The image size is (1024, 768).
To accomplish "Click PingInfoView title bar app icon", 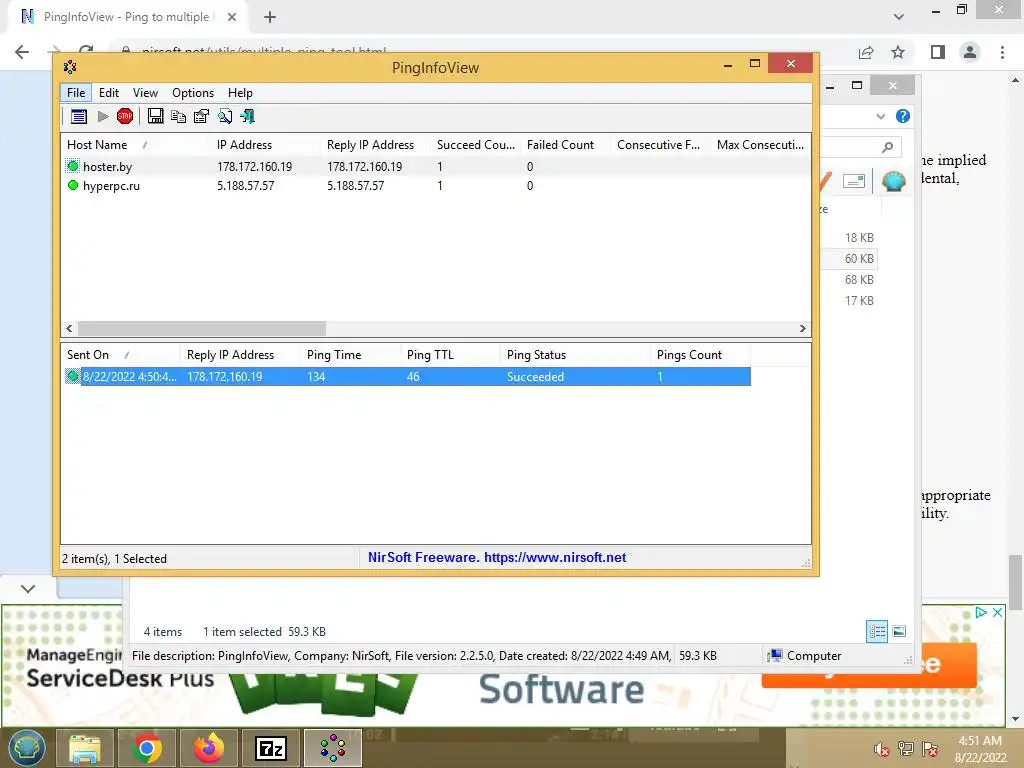I will (70, 67).
